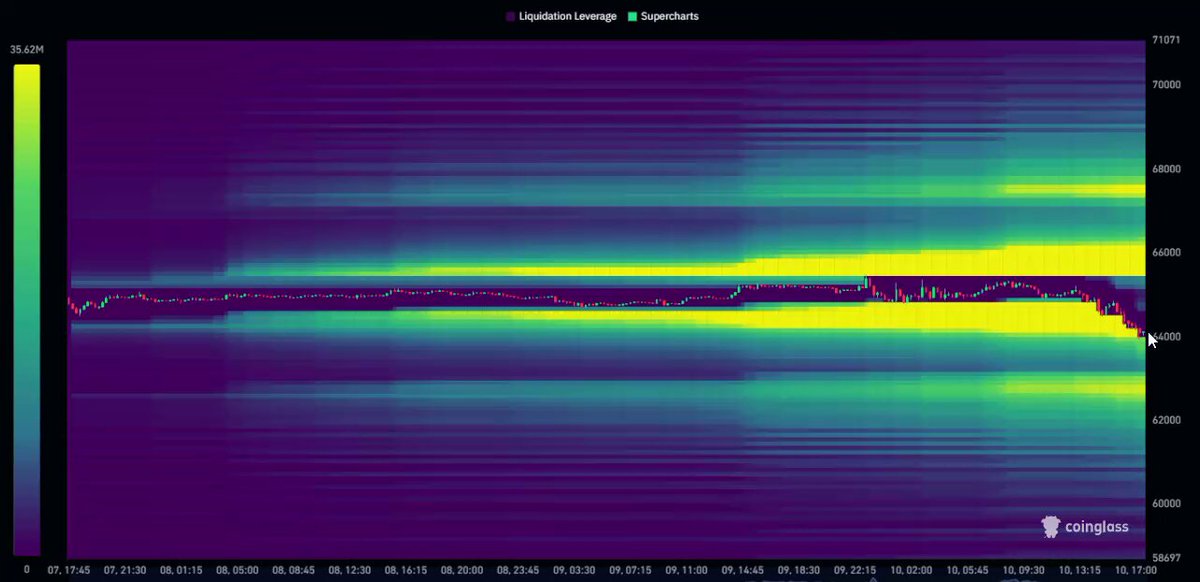
Task: Click the "08, 01:15" time label
Action: [183, 569]
